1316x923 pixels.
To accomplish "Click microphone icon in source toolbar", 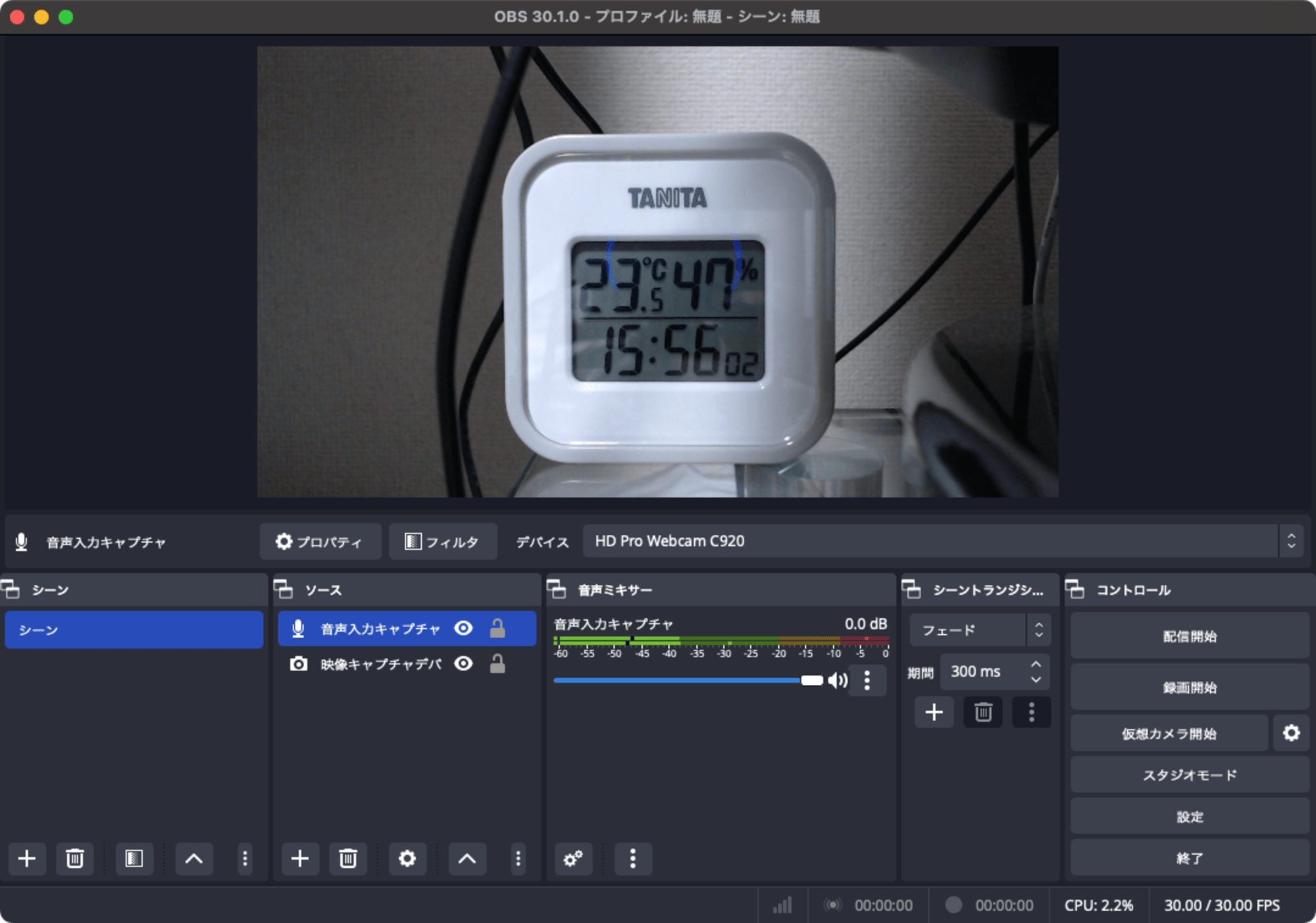I will coord(22,542).
